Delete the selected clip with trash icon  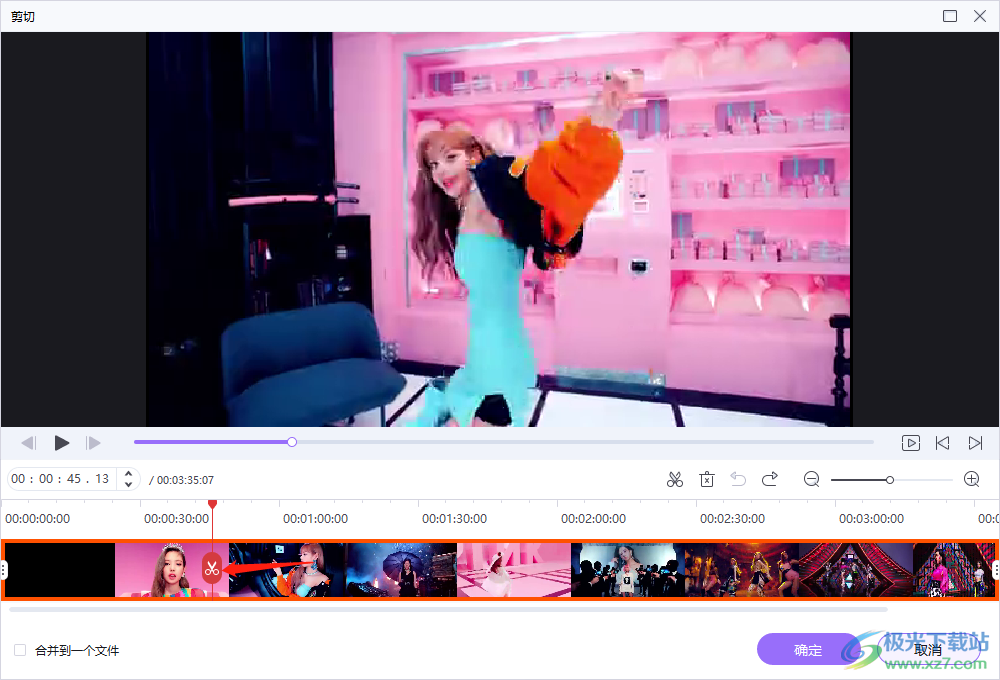tap(707, 480)
